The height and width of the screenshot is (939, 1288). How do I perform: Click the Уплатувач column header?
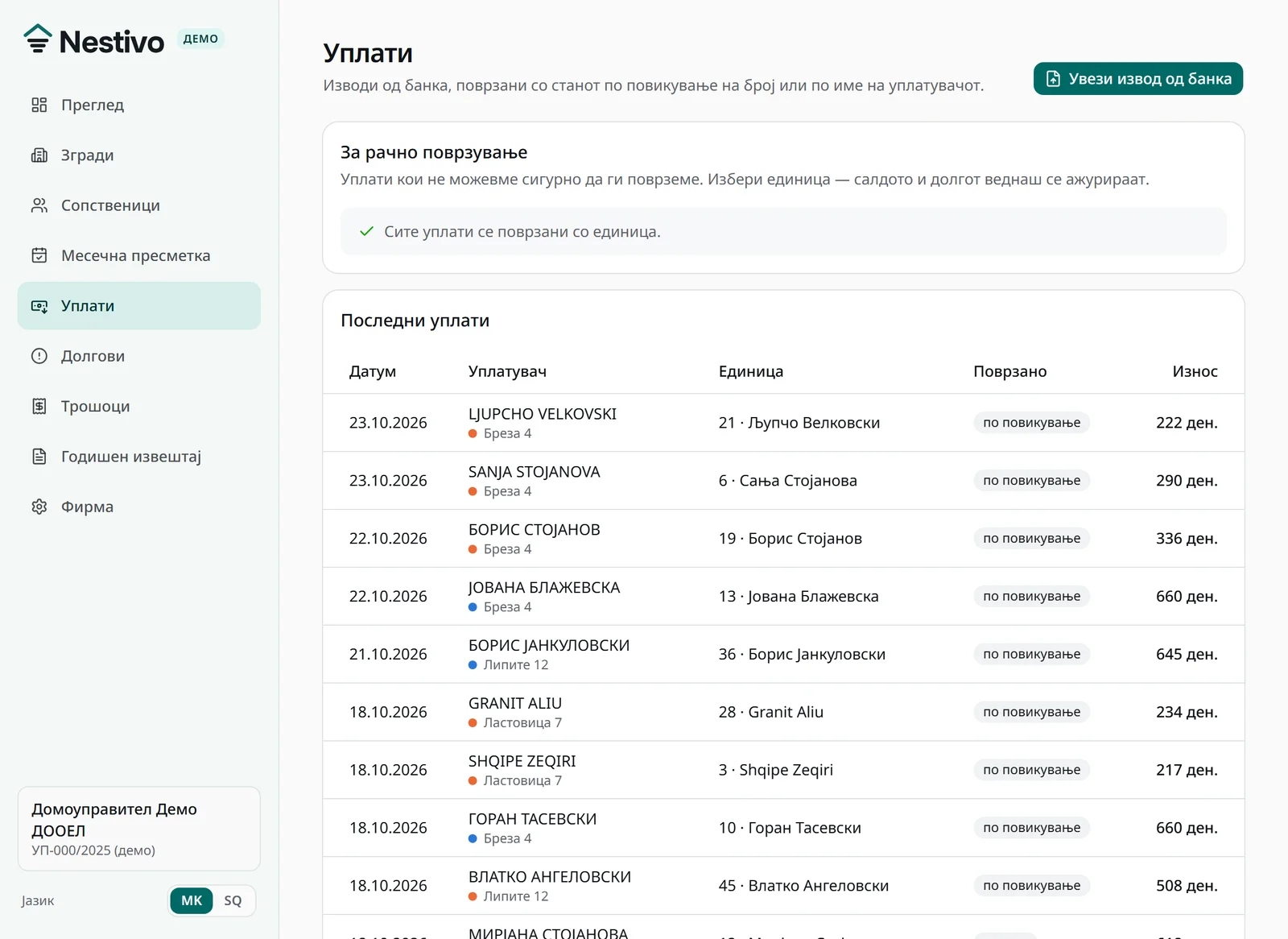pos(507,371)
